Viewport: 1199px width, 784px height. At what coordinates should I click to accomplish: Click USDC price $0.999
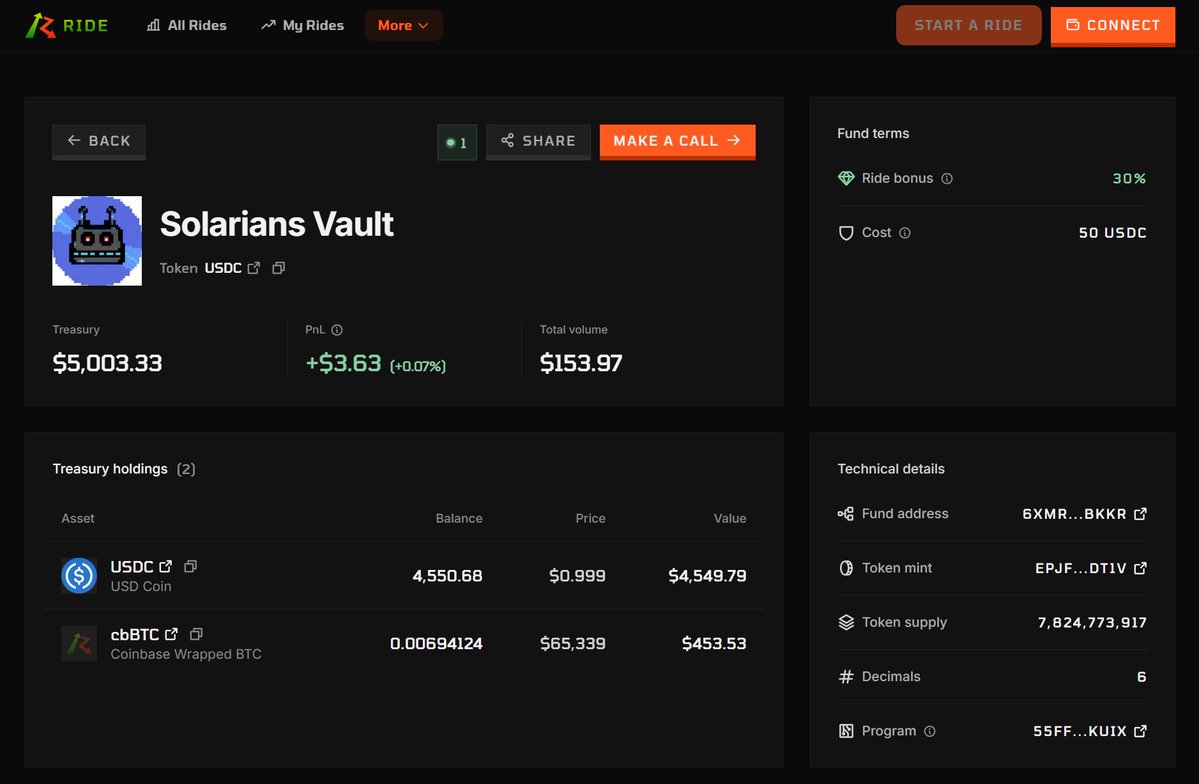[x=577, y=575]
